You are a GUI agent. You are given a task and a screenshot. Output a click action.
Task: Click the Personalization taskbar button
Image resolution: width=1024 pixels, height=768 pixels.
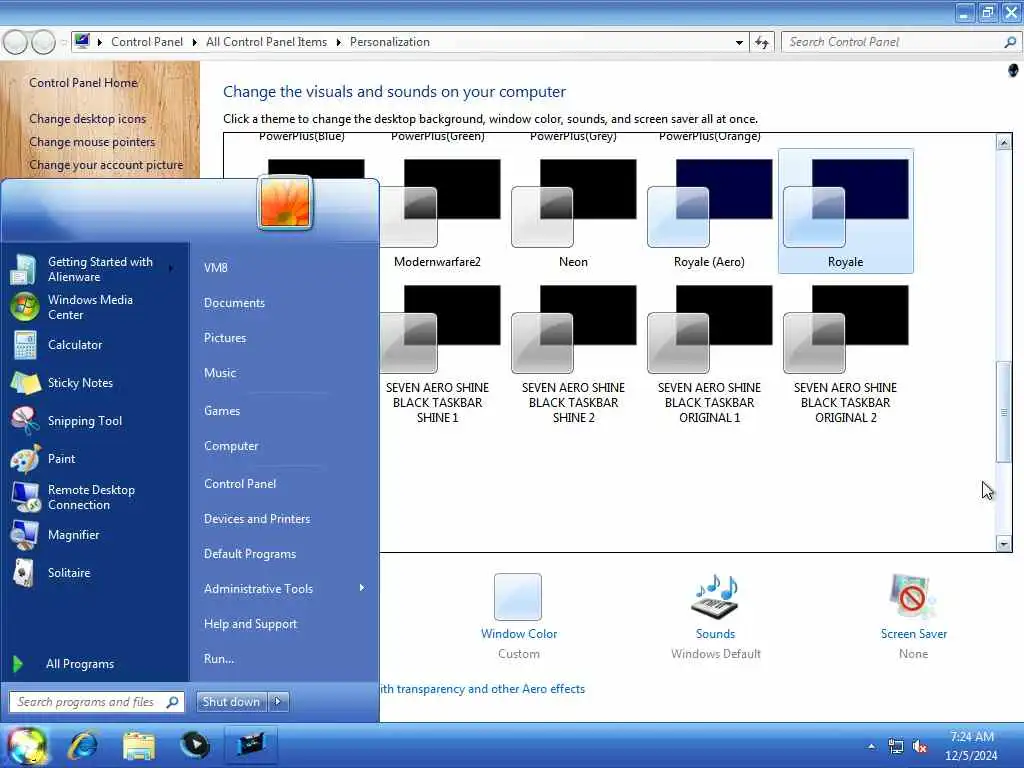251,744
